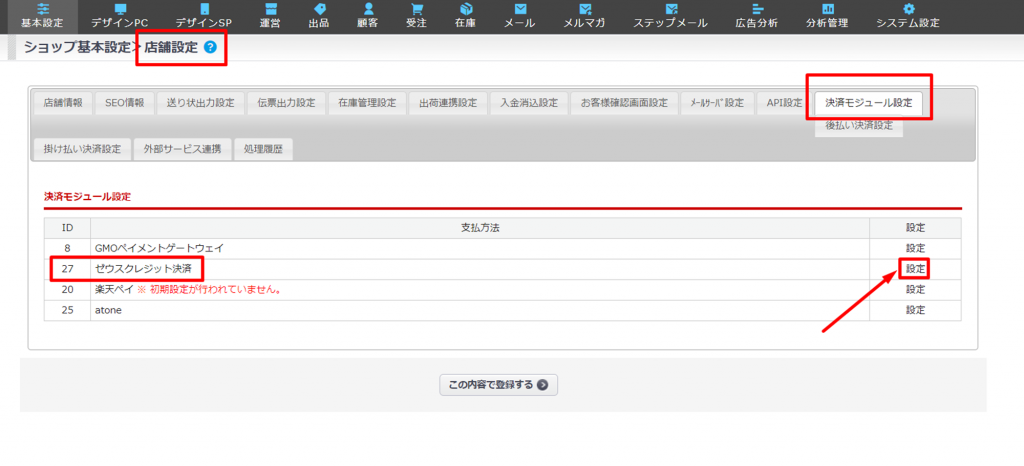
Task: Select the 決済モジュール設定 tab
Action: [x=869, y=103]
